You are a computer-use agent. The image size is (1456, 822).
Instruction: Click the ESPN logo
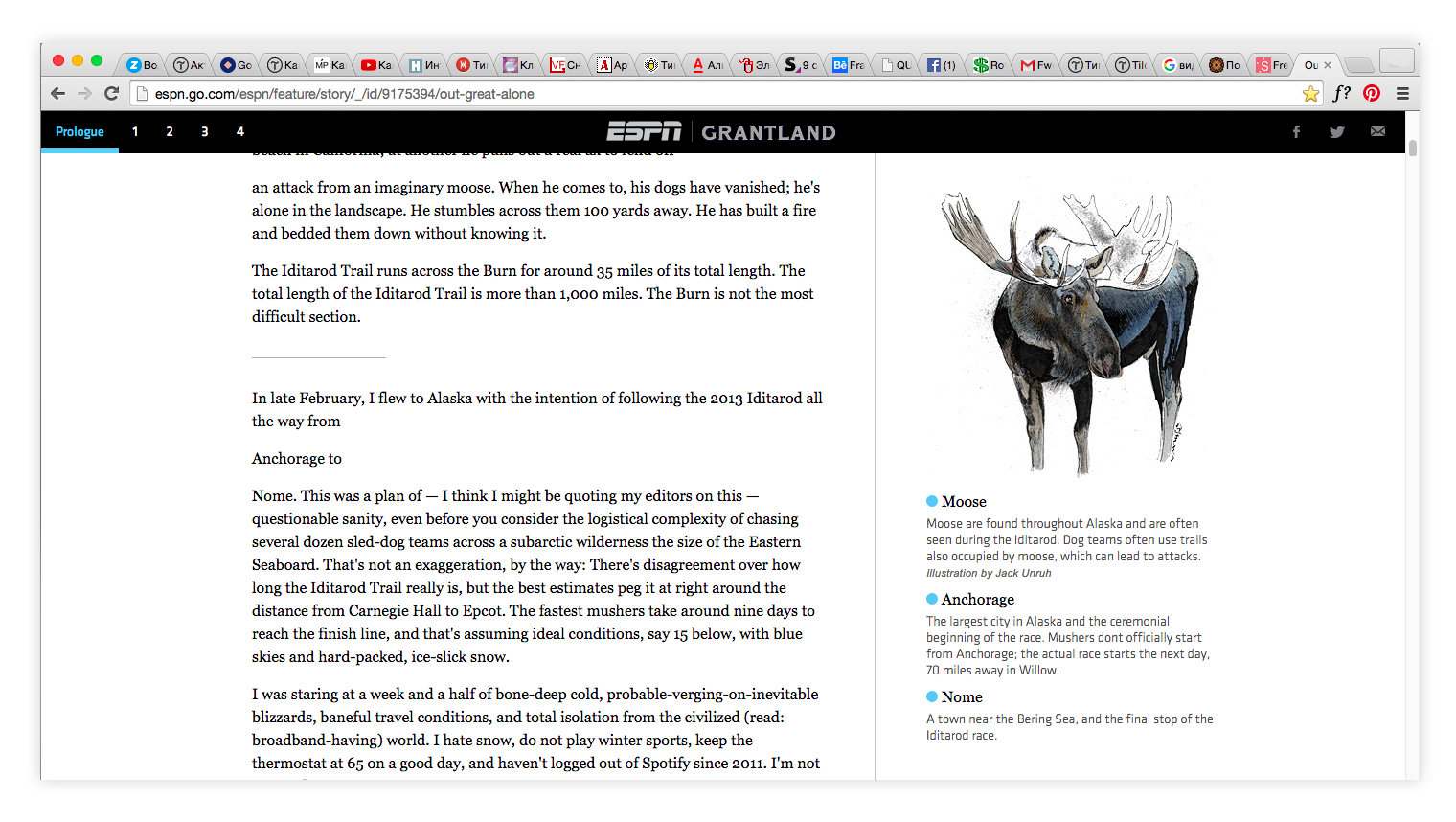click(x=644, y=131)
